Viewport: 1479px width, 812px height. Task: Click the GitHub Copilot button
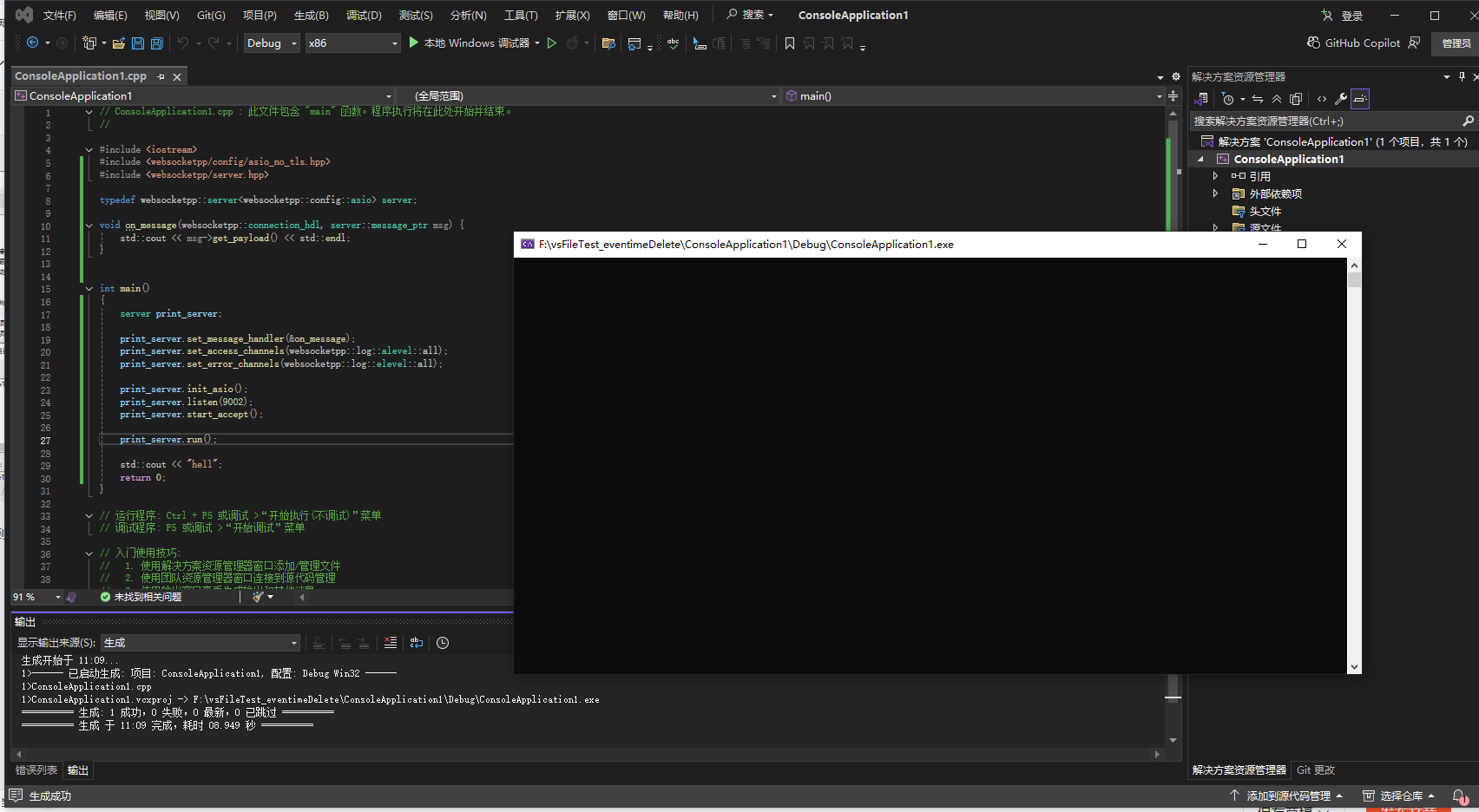(1353, 43)
